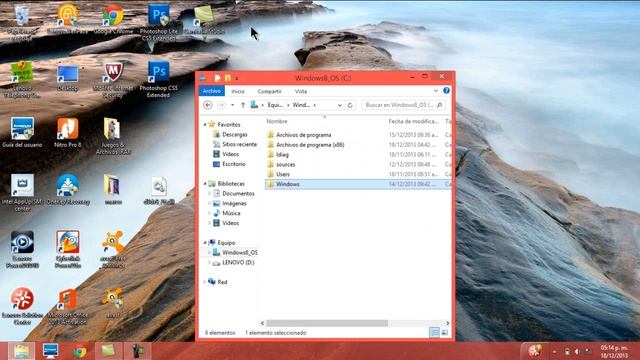Open the CyberLink Power2Go shortcut
The image size is (640, 360).
tap(68, 249)
